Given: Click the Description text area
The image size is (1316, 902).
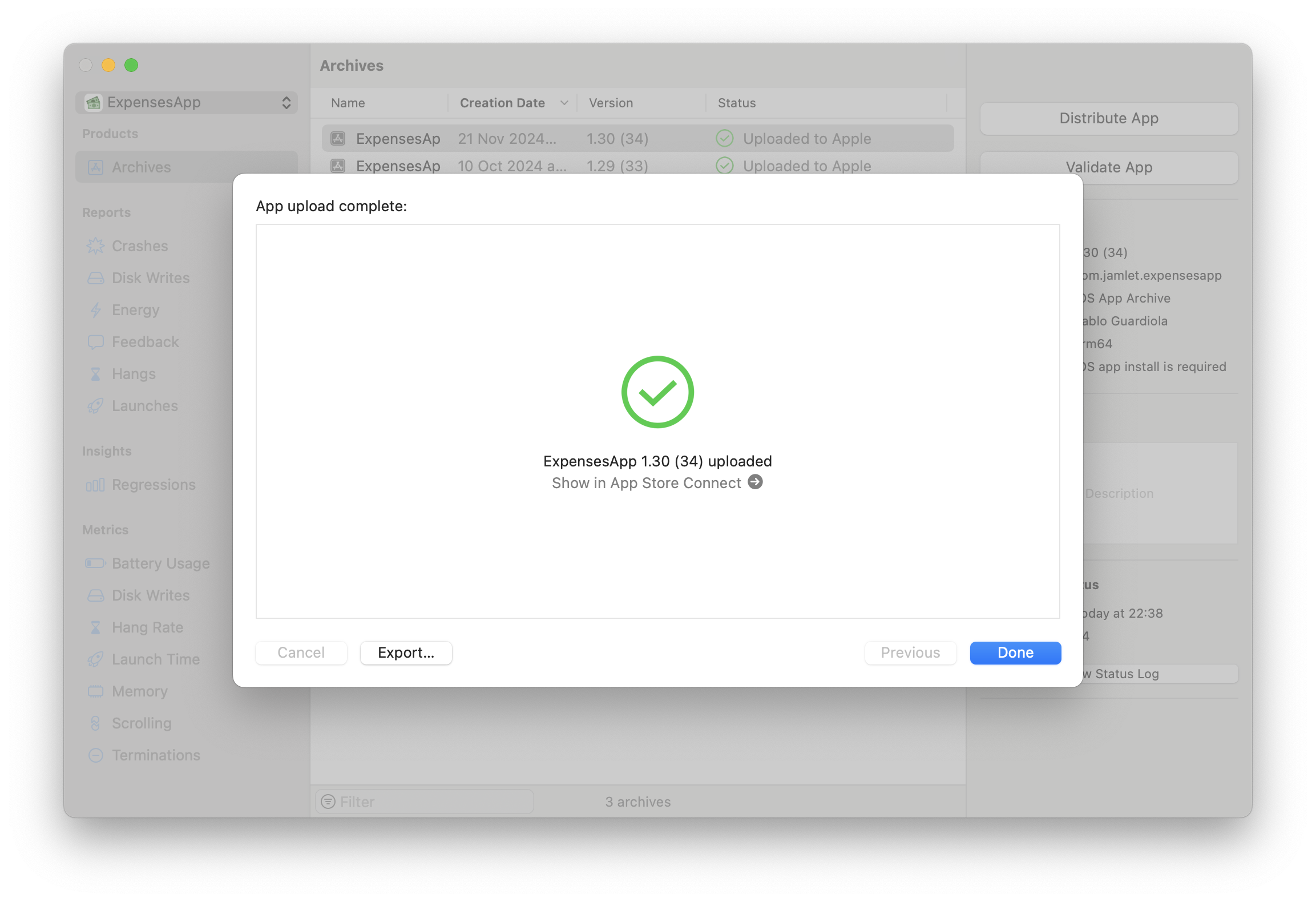Looking at the screenshot, I should point(1160,493).
